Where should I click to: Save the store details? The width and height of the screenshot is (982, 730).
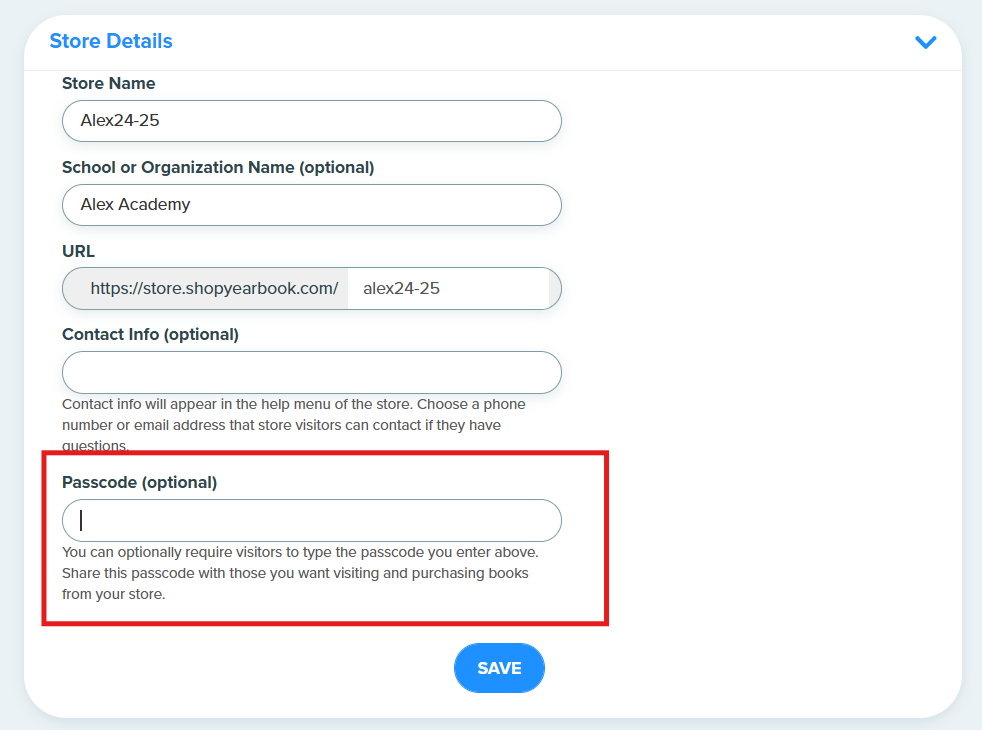499,668
